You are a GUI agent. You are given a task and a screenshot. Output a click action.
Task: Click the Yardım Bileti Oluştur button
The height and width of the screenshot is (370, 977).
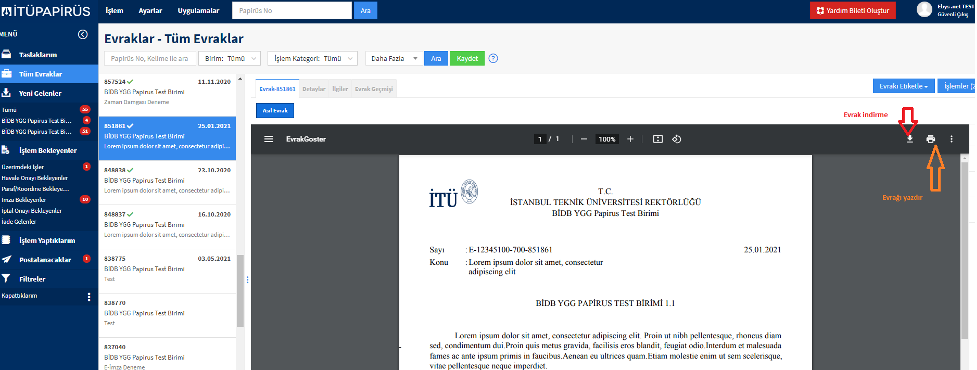852,11
